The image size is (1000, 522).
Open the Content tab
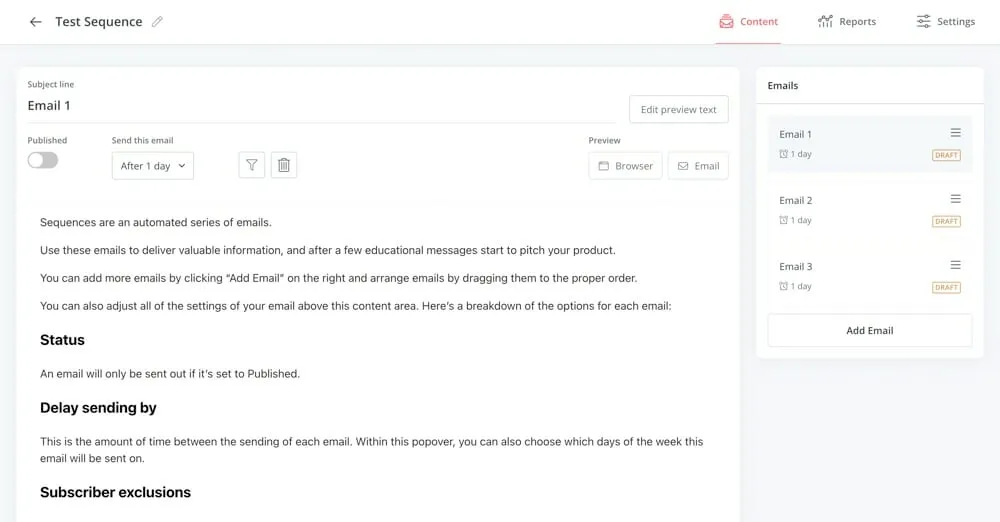(748, 22)
